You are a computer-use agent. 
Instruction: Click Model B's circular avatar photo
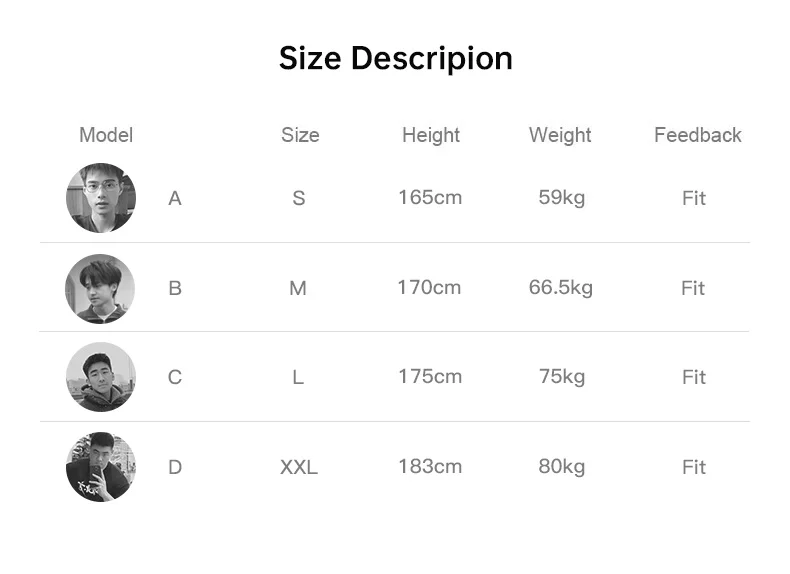[100, 289]
